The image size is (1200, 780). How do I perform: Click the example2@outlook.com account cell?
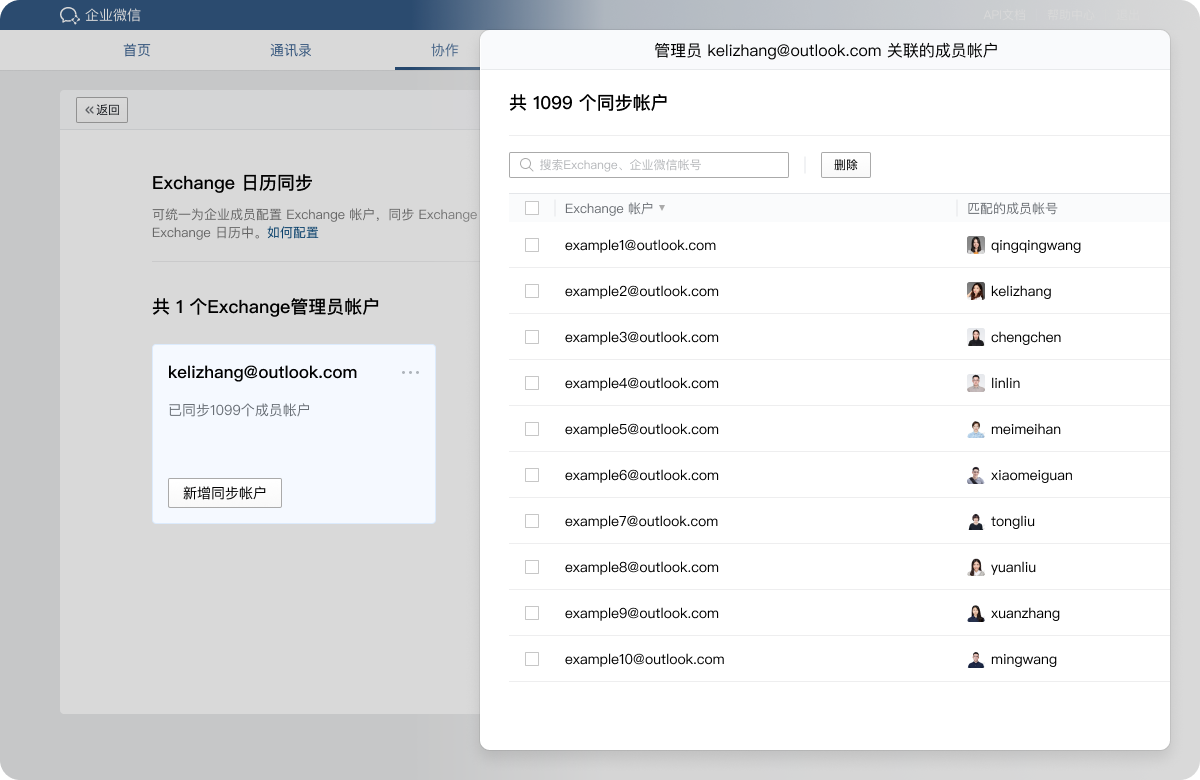642,291
